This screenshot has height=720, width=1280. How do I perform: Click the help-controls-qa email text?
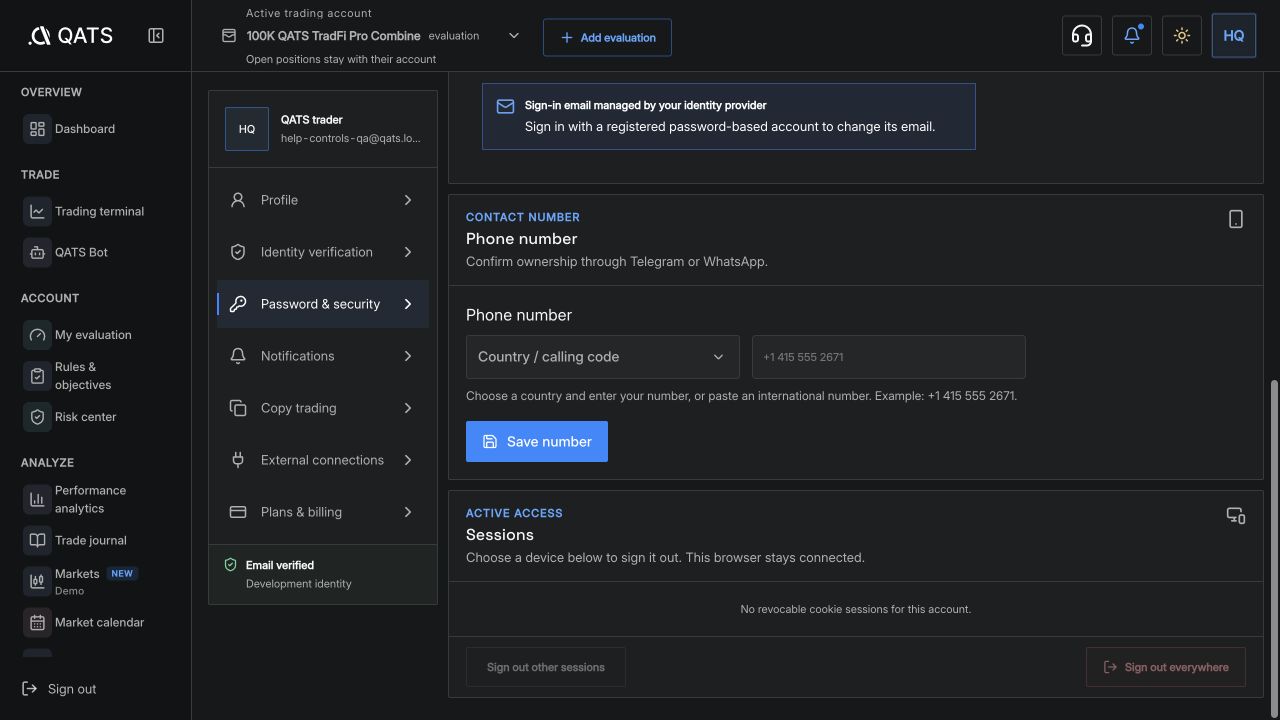click(351, 139)
